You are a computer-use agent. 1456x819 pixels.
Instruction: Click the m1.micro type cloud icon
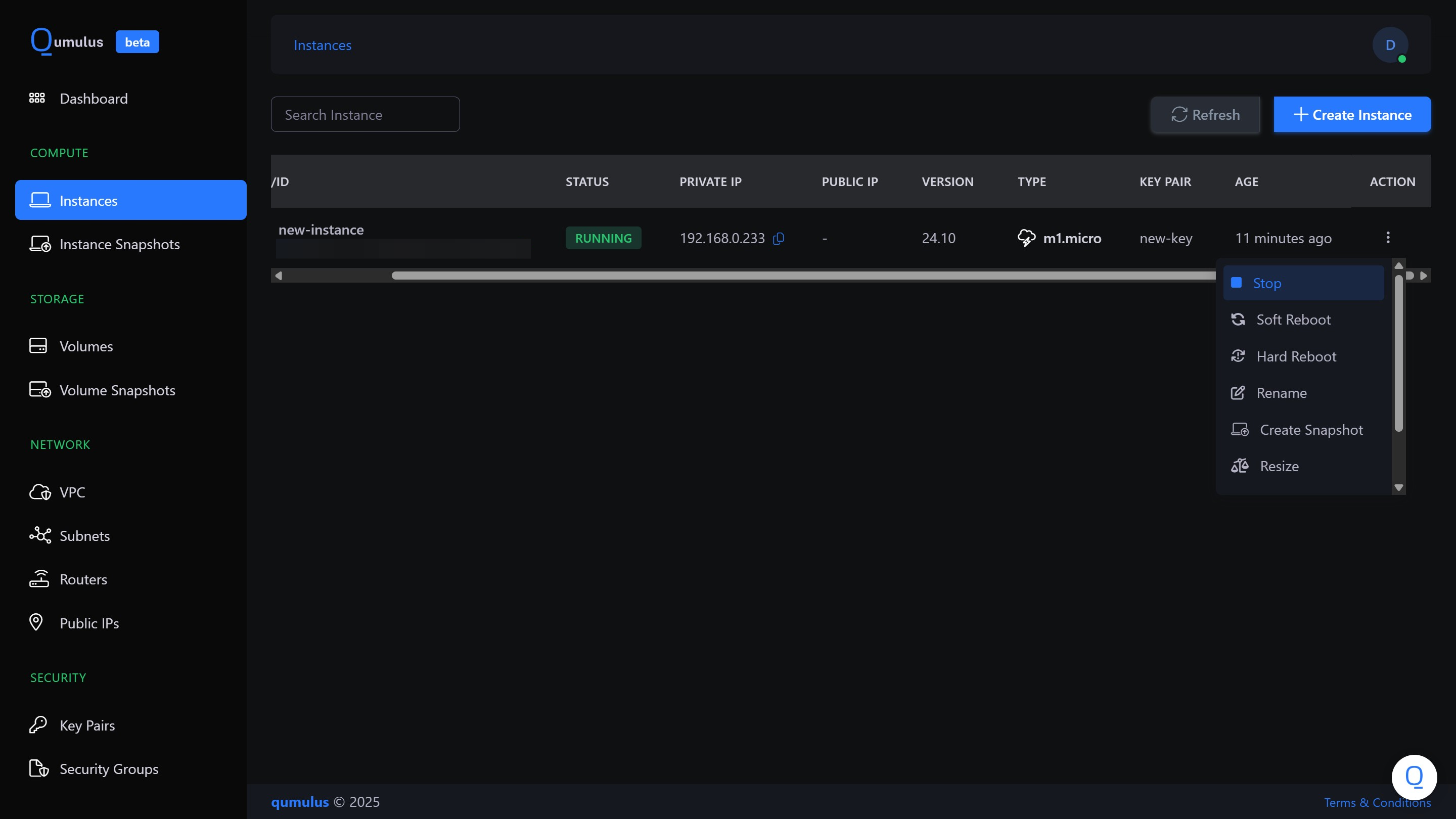click(1026, 238)
